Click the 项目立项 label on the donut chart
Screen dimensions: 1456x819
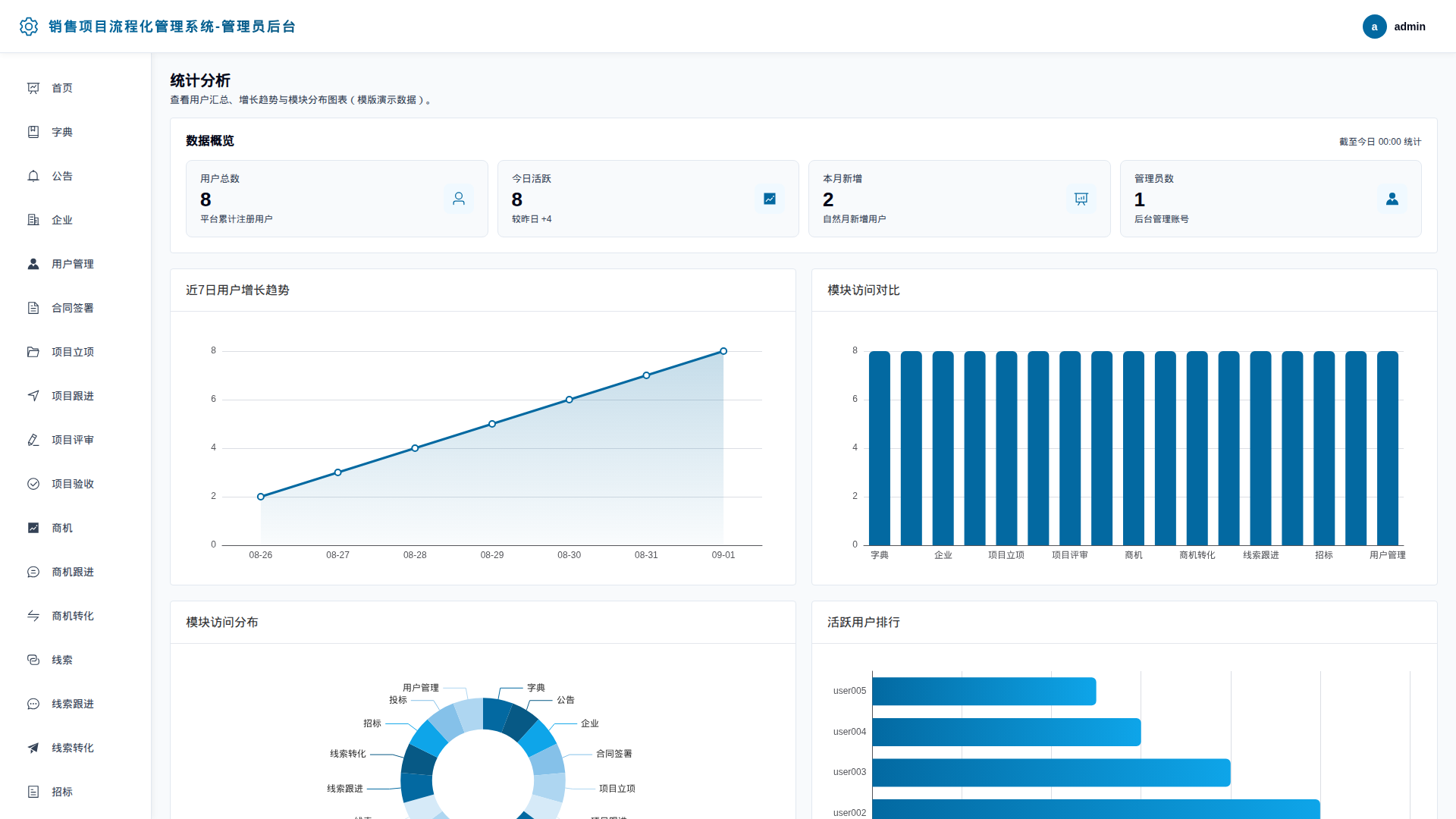[x=617, y=789]
